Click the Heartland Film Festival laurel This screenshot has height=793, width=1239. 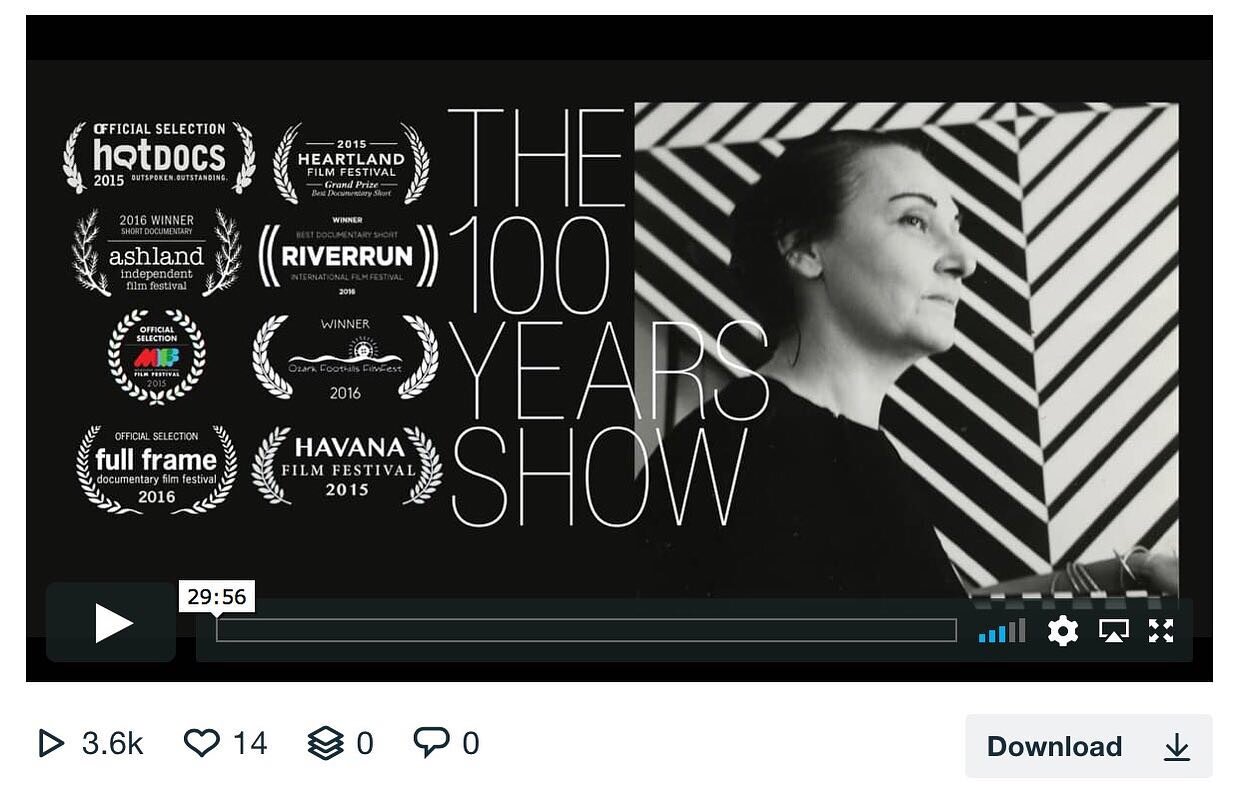(x=351, y=164)
